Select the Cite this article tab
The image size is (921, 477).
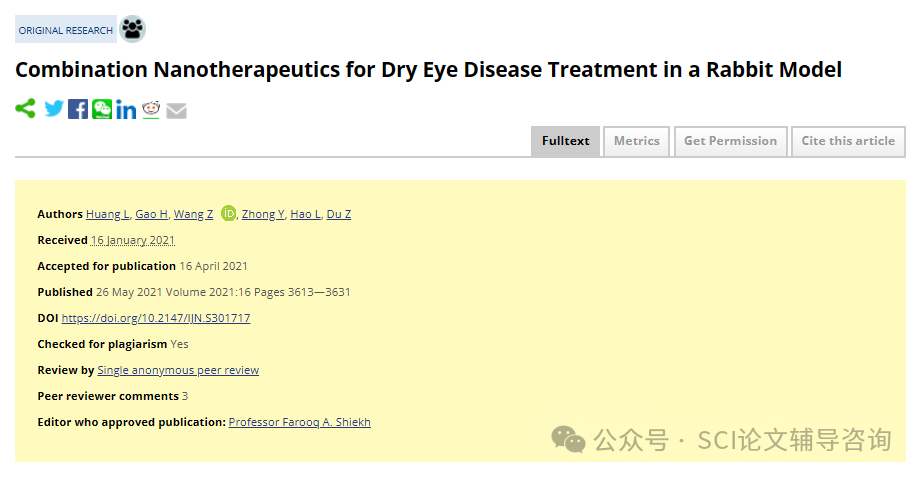pyautogui.click(x=848, y=141)
